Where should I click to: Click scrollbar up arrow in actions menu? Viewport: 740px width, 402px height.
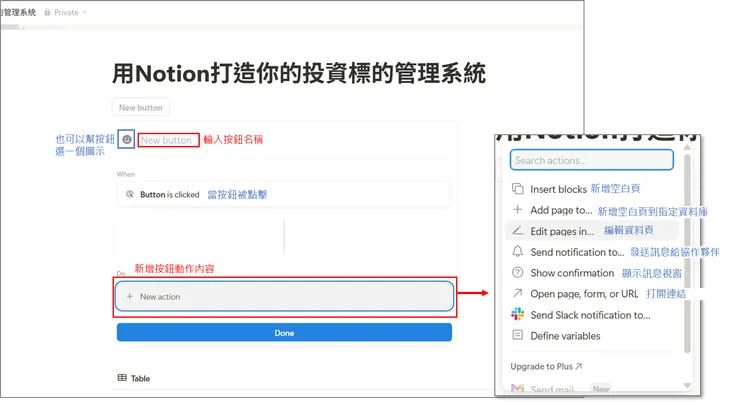(x=687, y=147)
